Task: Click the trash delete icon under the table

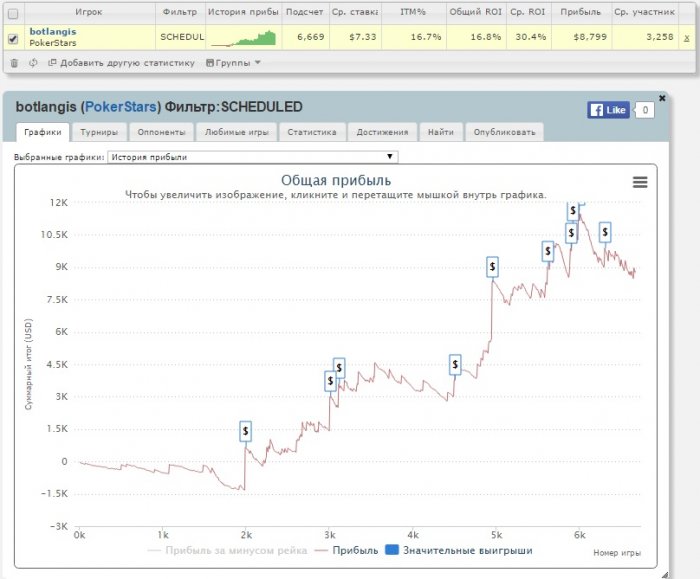Action: click(14, 63)
